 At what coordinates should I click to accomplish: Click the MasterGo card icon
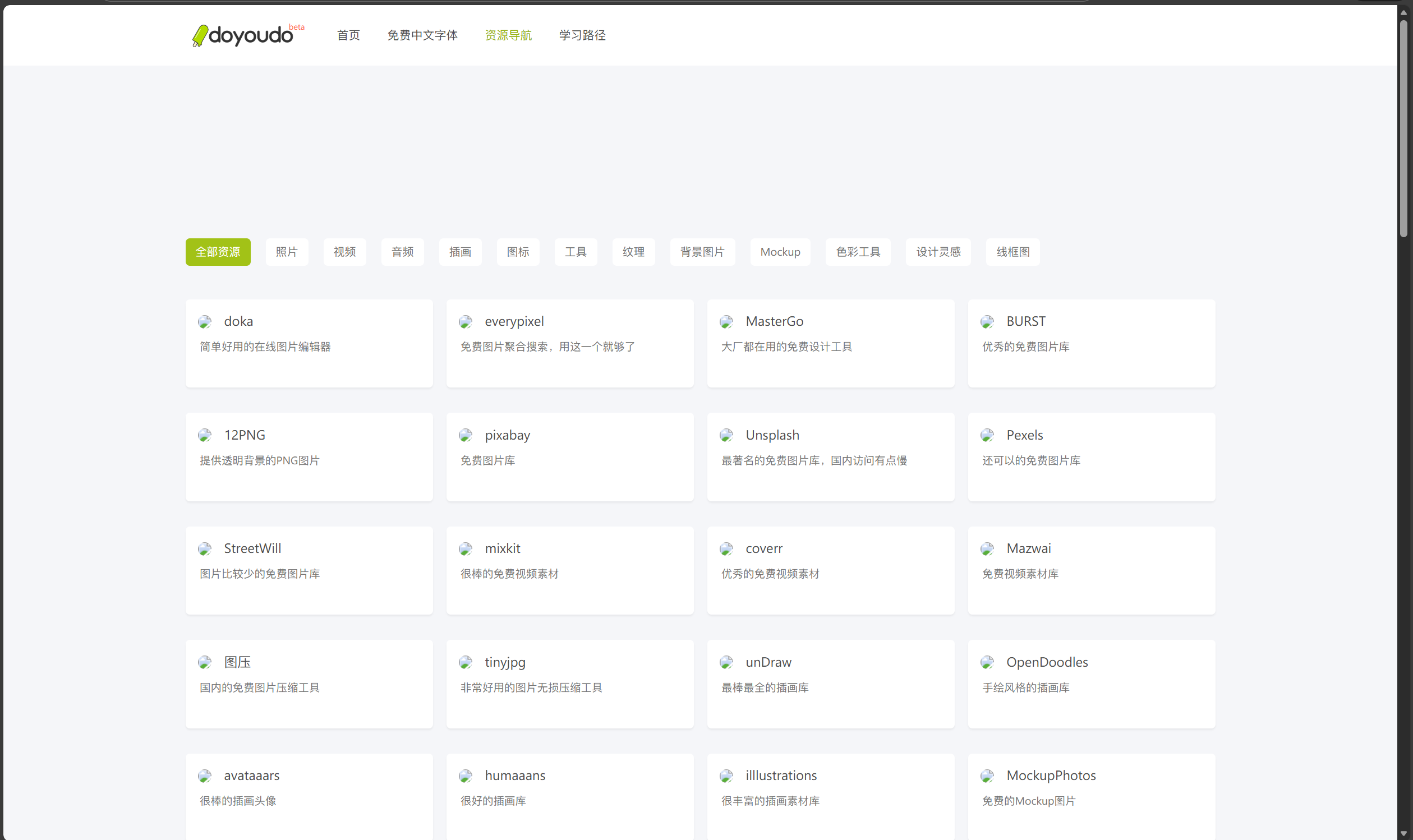click(x=726, y=322)
